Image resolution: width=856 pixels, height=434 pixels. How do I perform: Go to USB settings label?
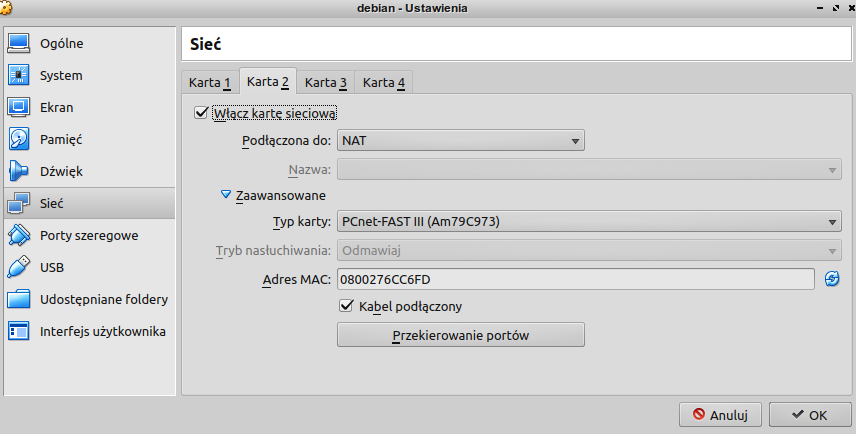[x=52, y=267]
